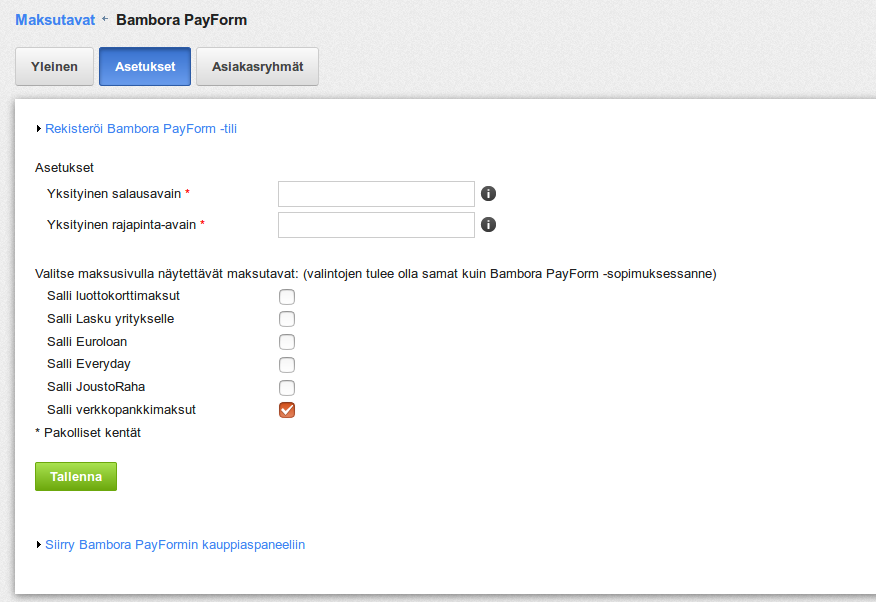Click the Salli Lasku yritykselle label
The width and height of the screenshot is (876, 602).
coord(111,319)
